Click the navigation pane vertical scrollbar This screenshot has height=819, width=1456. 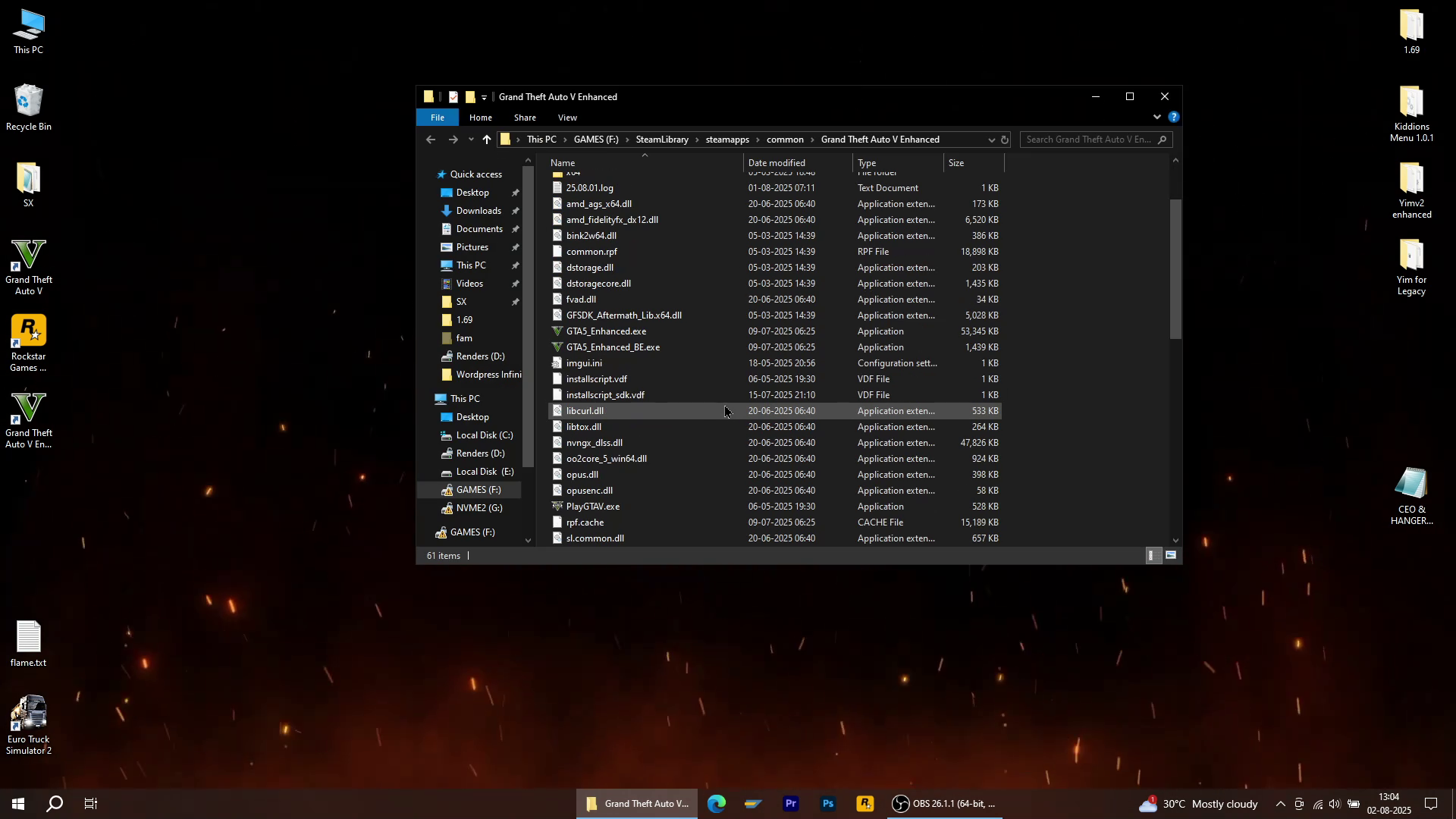pos(529,315)
